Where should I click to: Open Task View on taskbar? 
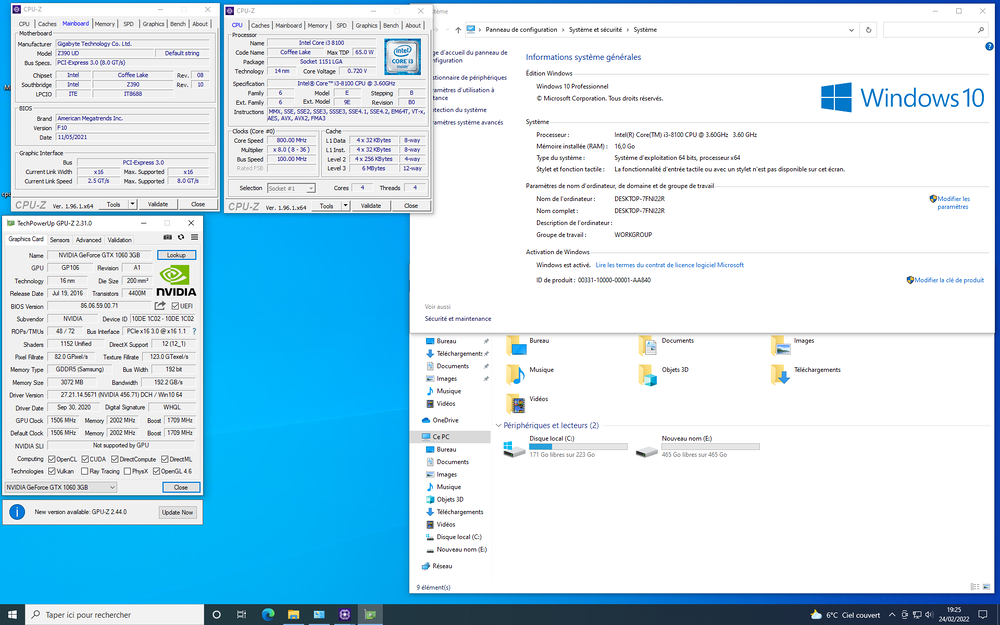point(242,615)
